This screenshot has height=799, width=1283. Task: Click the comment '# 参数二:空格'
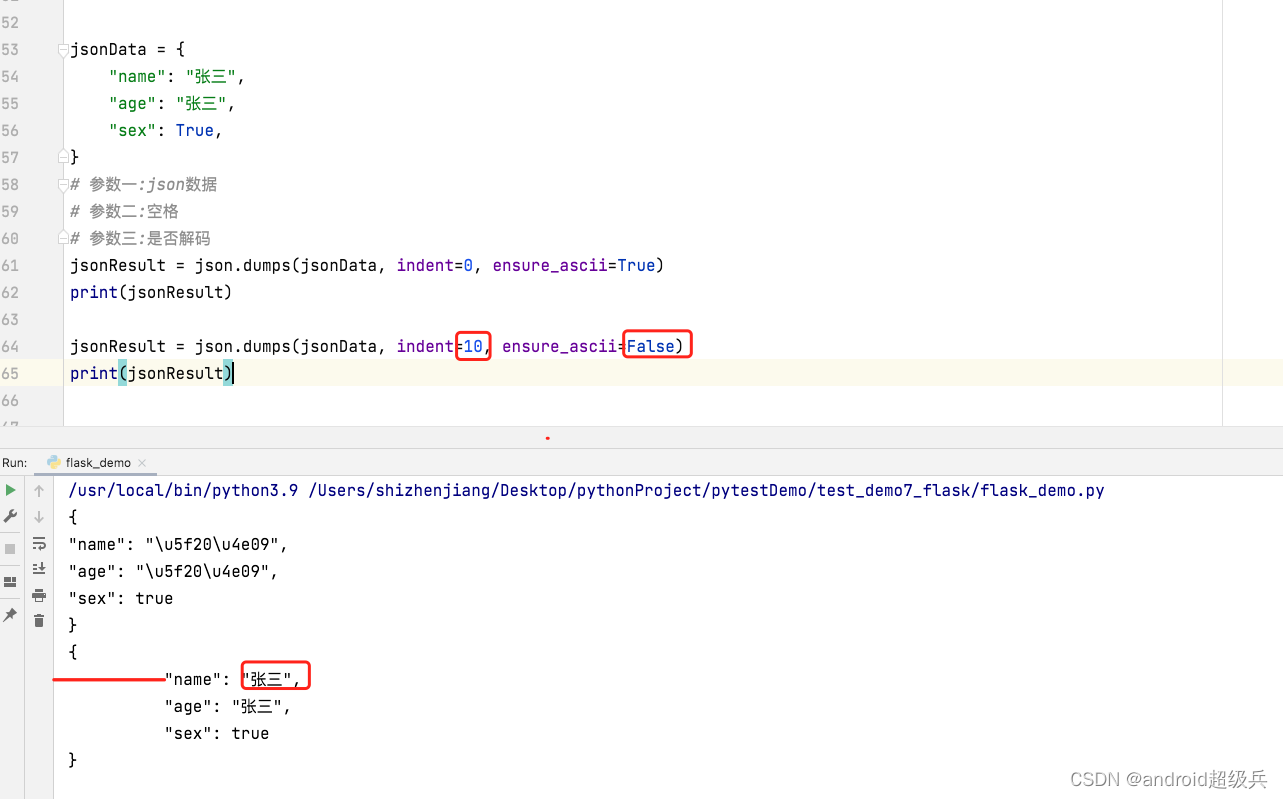pos(125,211)
